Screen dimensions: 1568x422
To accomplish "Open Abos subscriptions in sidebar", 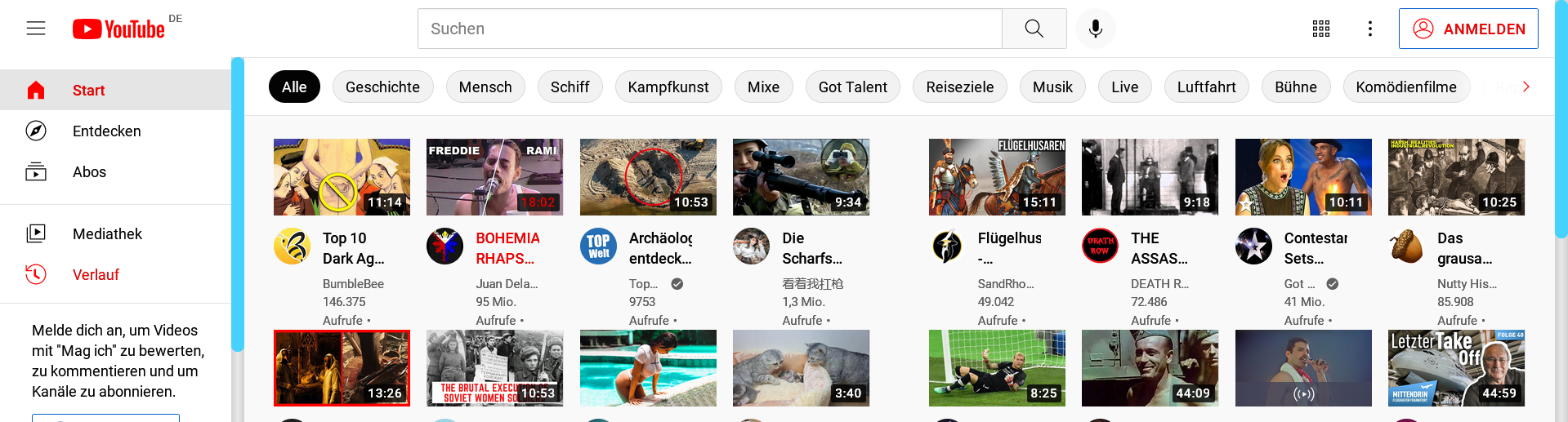I will point(115,171).
